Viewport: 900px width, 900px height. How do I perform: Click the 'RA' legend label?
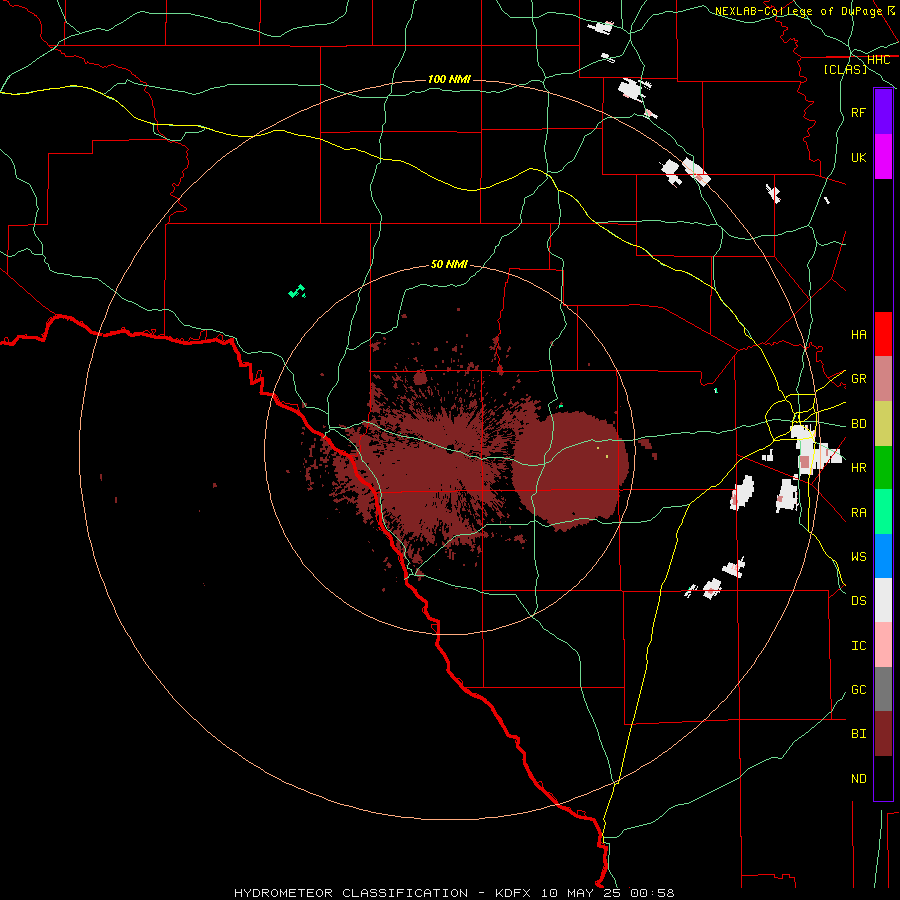click(858, 512)
